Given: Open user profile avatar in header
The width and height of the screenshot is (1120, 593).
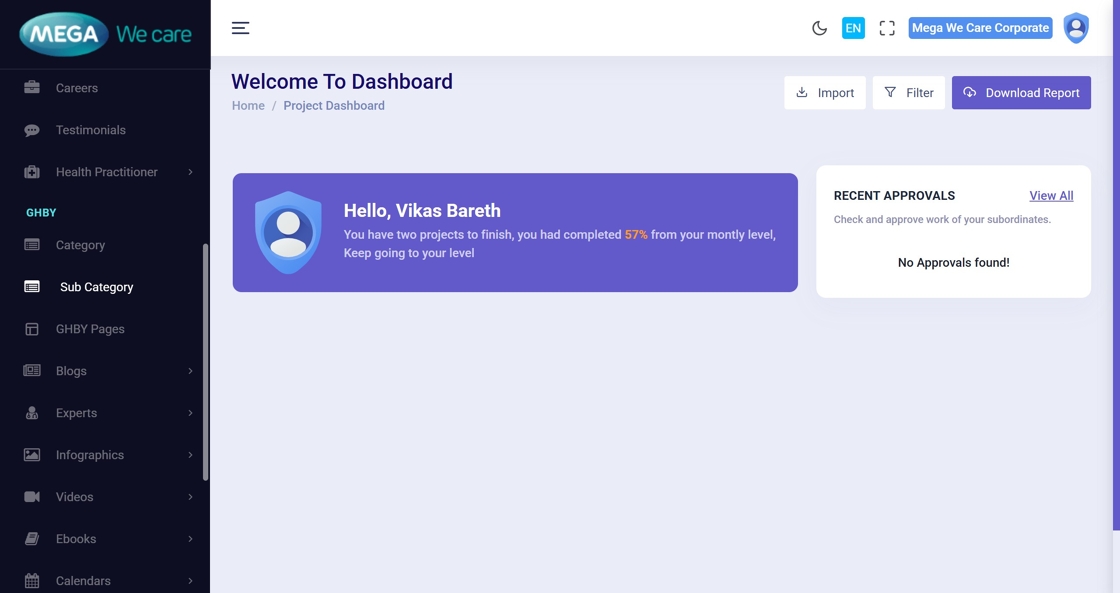Looking at the screenshot, I should click(1076, 28).
